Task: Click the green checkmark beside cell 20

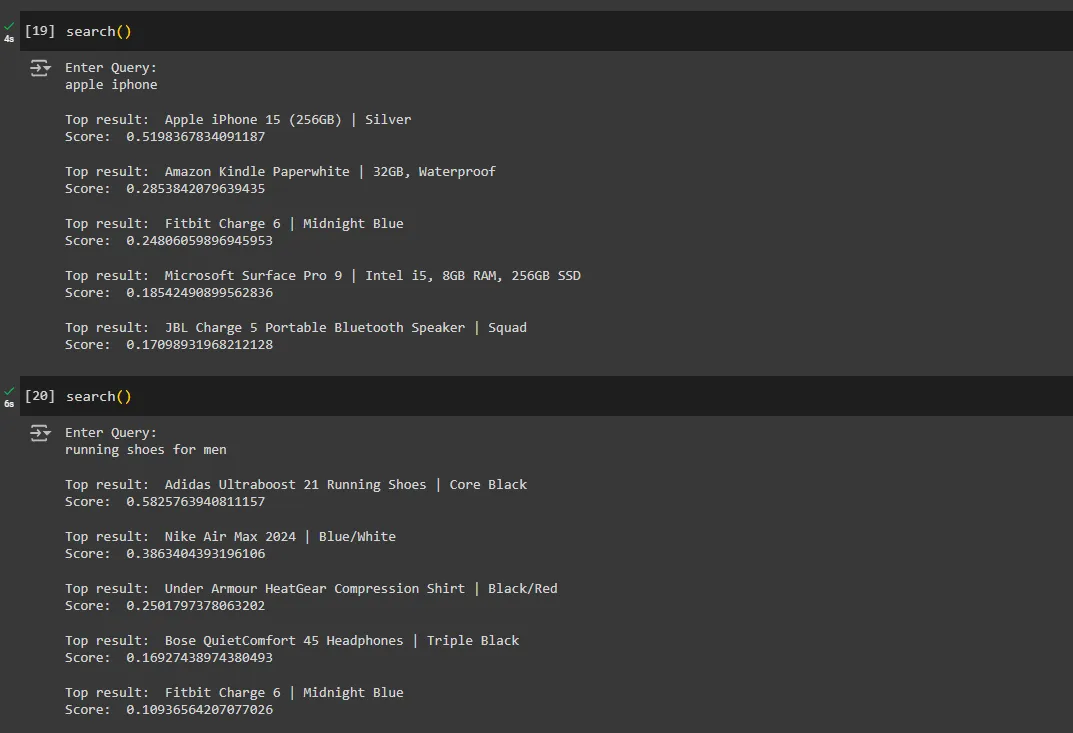Action: (9, 391)
